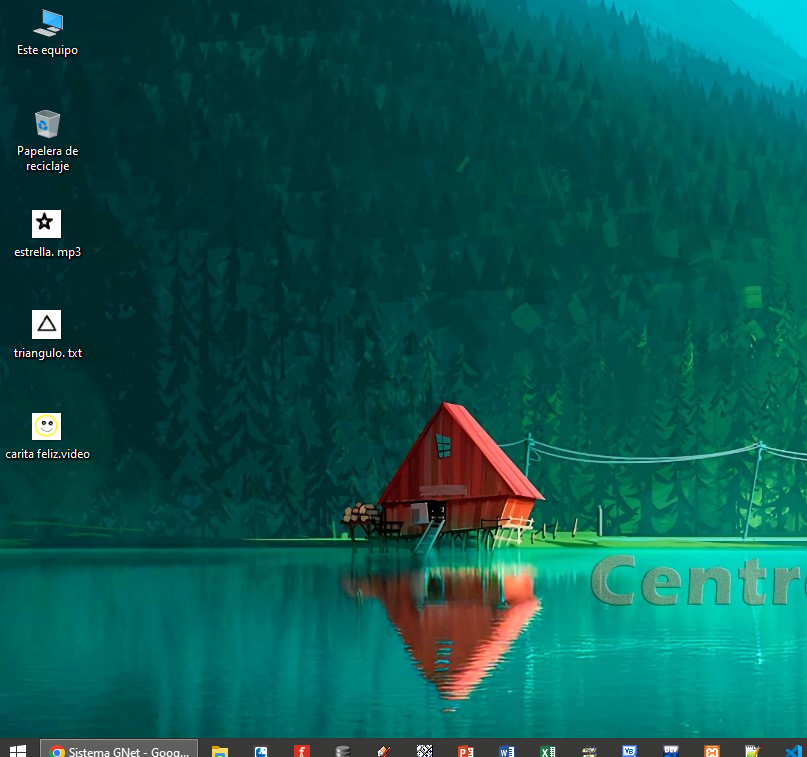
Task: Open Dev-C++ from the taskbar
Action: click(x=670, y=750)
